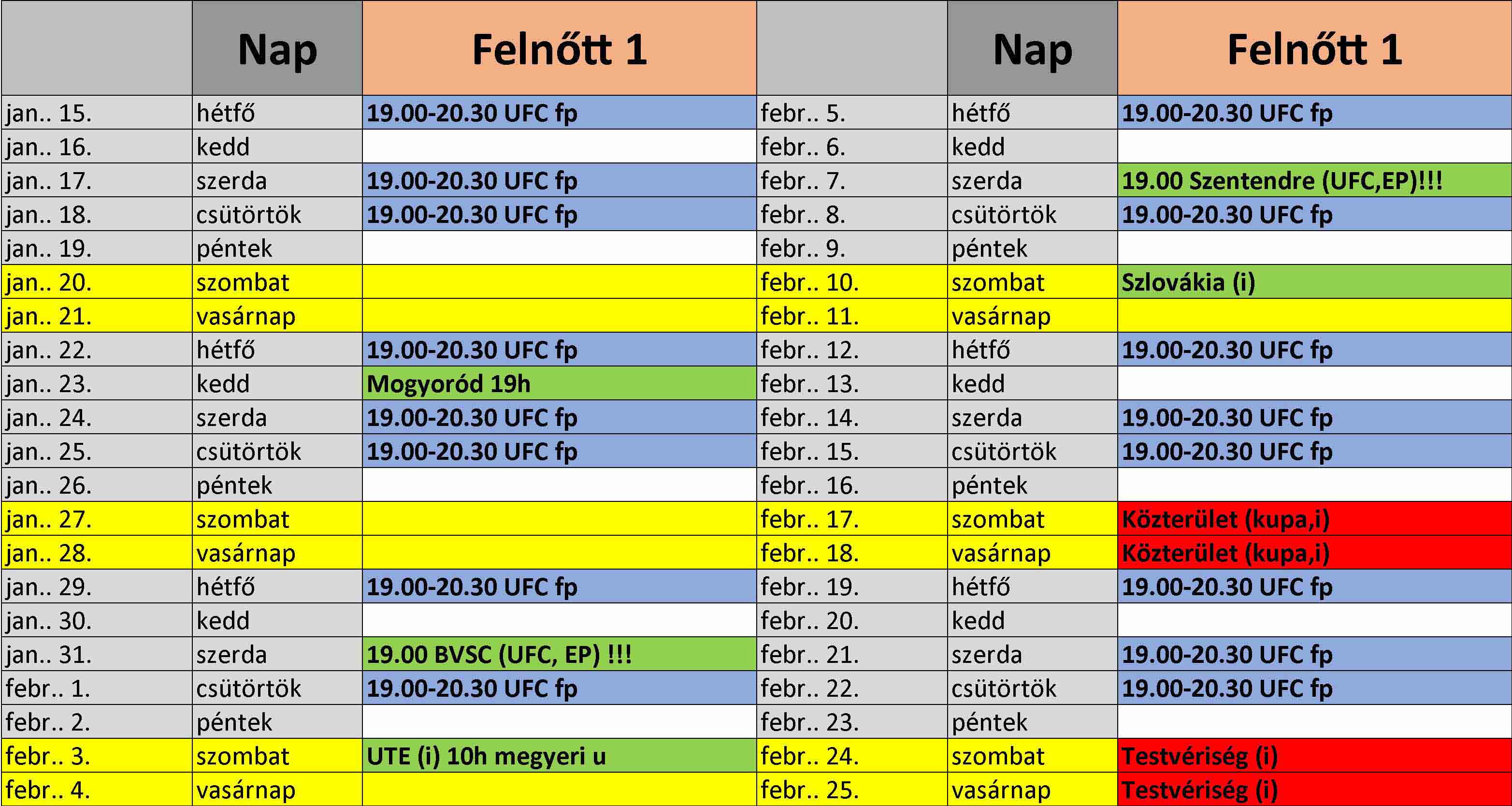Click Közterület (kupa,i) on febr. 18.
This screenshot has height=806, width=1512.
(1313, 553)
